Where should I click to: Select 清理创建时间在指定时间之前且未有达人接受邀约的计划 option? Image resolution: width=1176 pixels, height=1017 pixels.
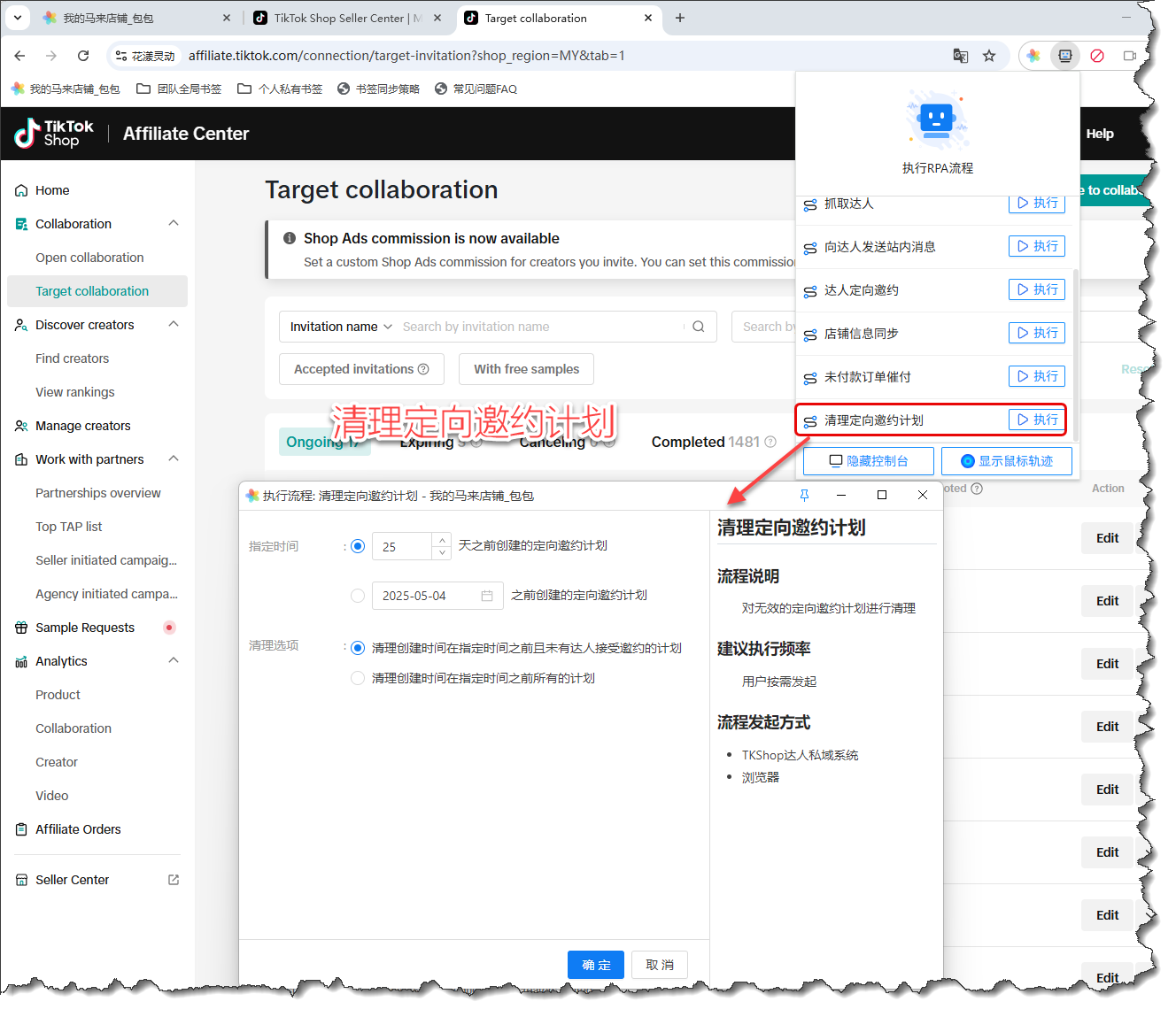point(358,648)
